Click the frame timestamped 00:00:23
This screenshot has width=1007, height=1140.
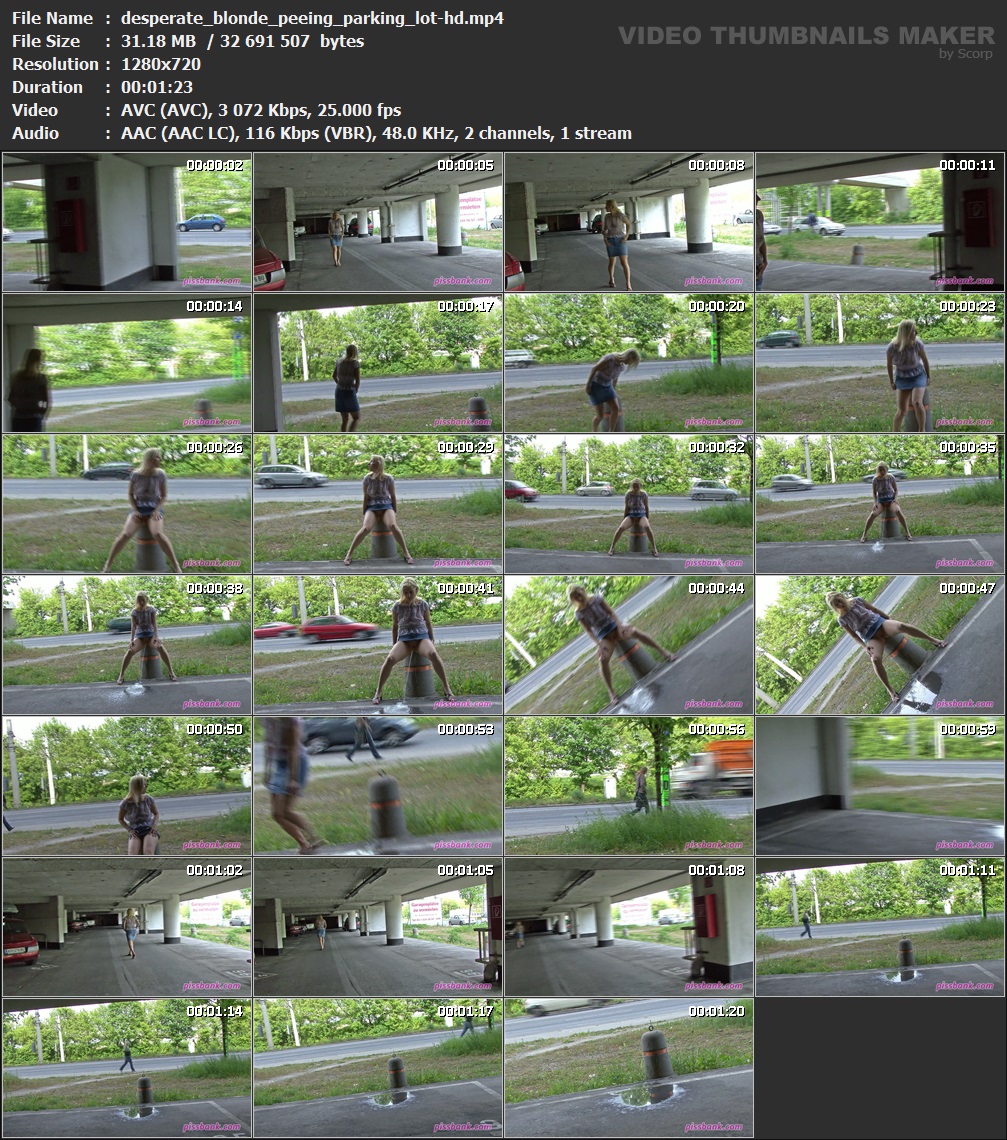coord(880,363)
